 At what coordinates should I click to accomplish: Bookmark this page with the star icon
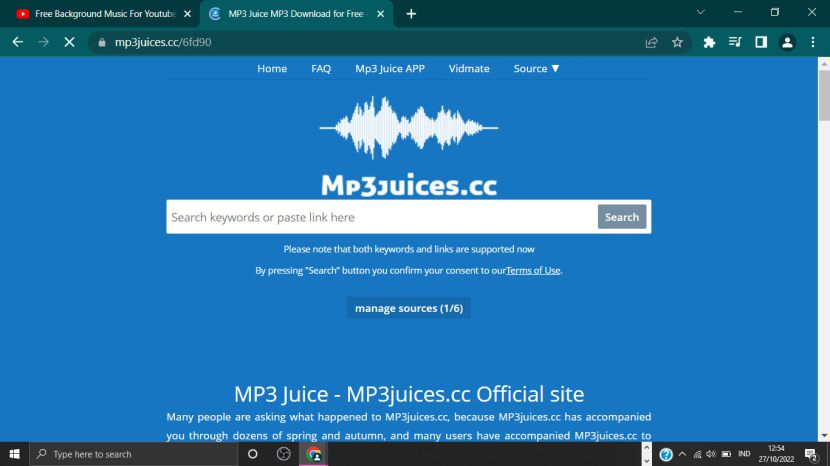(677, 42)
